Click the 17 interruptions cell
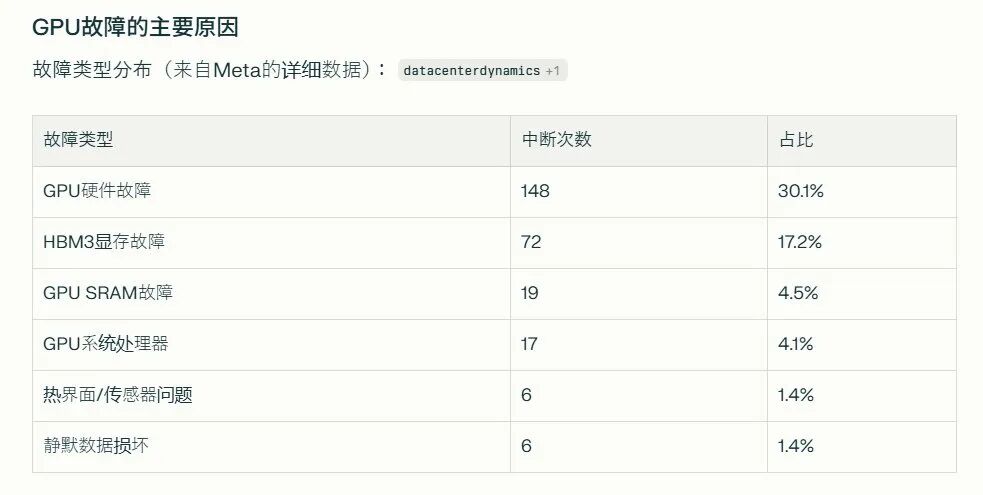983x495 pixels. coord(529,344)
